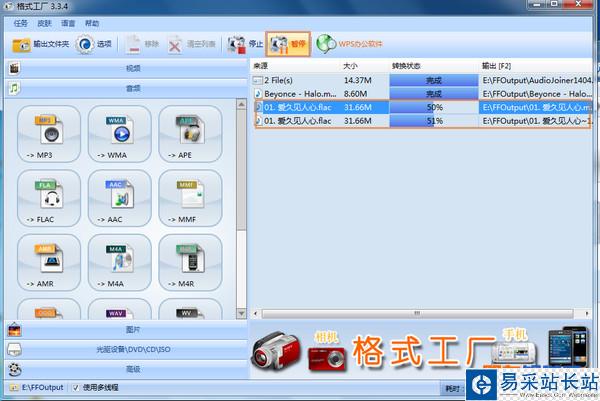
Task: Click the task list horizontal scrollbar thumb
Action: [x=417, y=313]
